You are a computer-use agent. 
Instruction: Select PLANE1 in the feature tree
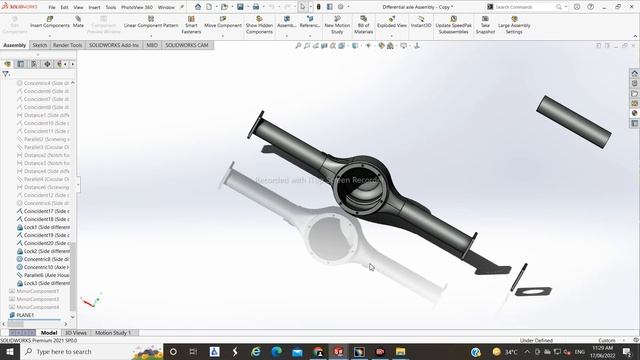coord(22,315)
